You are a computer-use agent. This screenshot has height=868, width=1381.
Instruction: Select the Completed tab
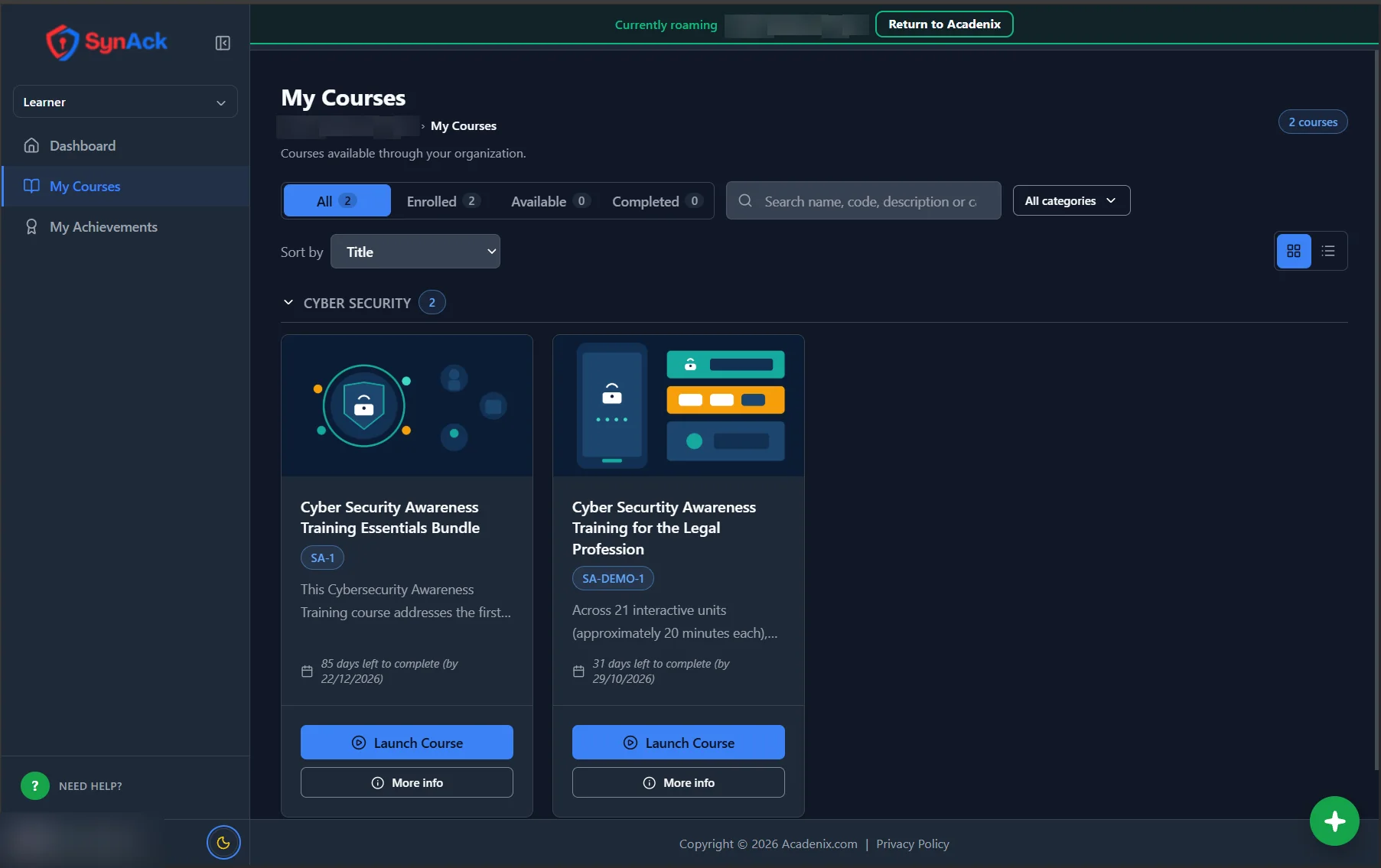tap(657, 200)
